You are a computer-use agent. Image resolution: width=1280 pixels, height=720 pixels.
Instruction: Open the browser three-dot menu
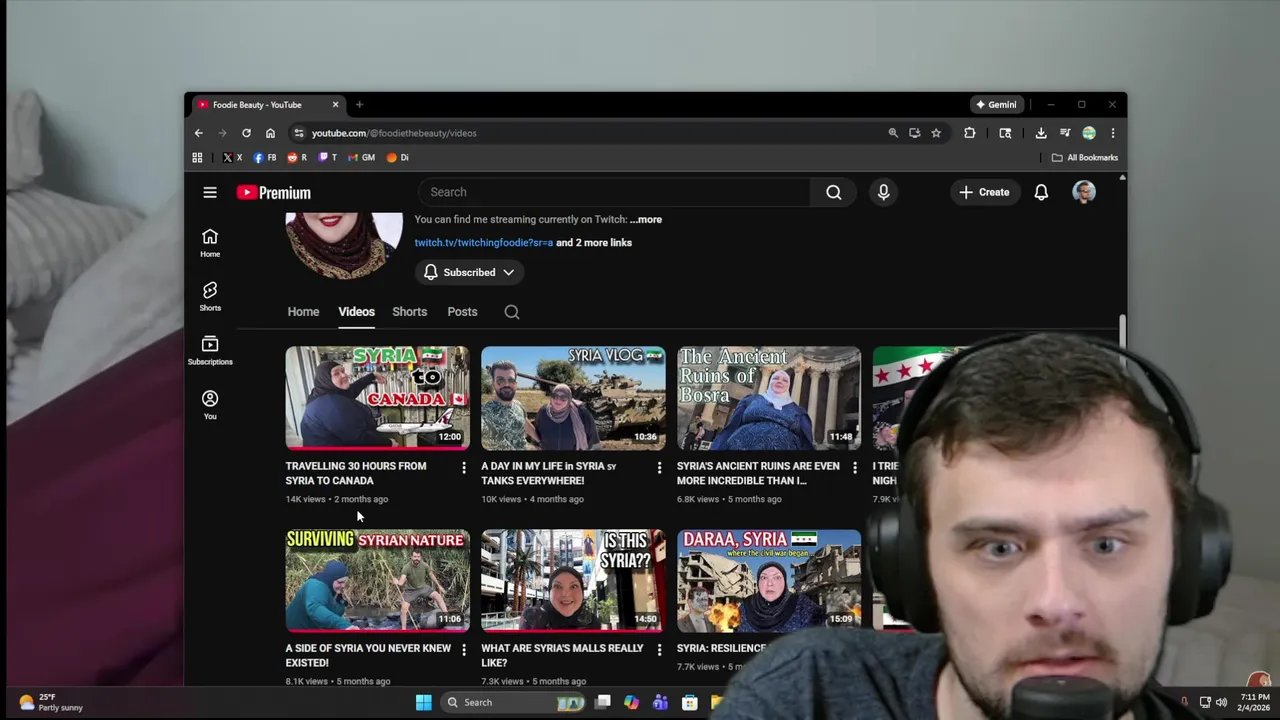click(1113, 133)
